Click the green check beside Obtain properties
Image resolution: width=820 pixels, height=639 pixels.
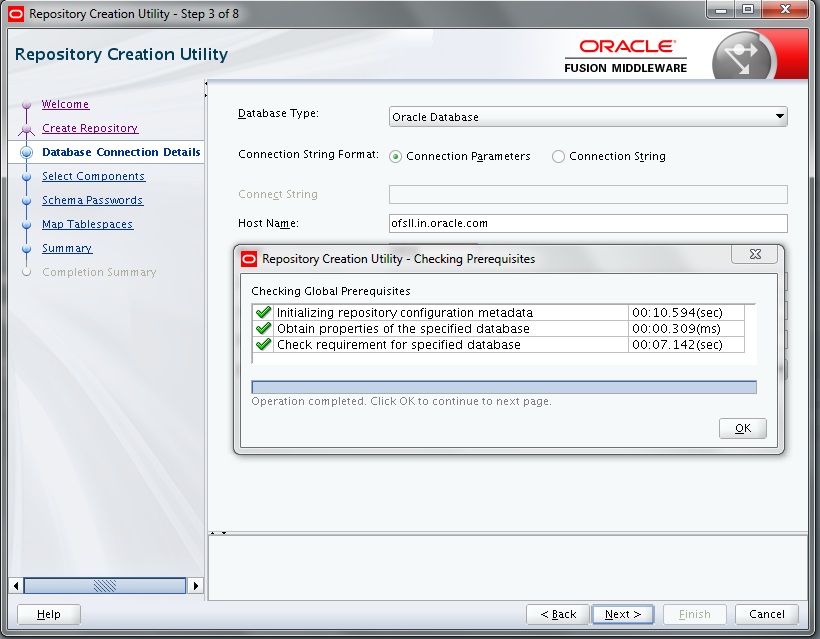[x=263, y=328]
